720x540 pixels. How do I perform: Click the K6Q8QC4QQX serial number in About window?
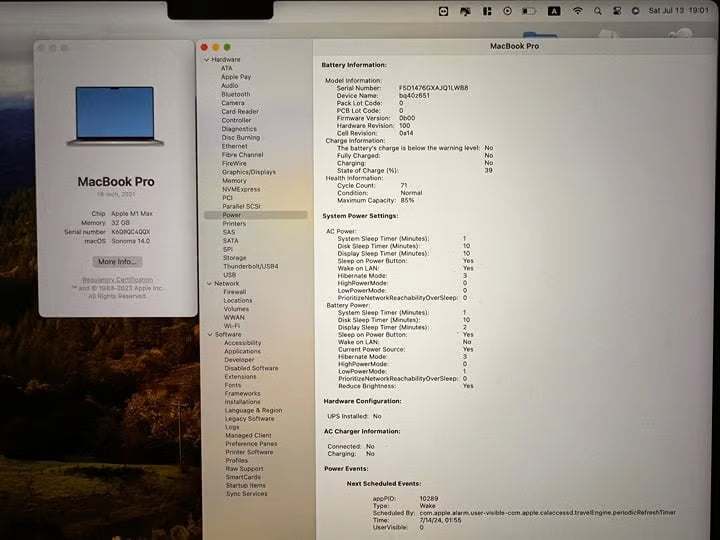click(131, 232)
